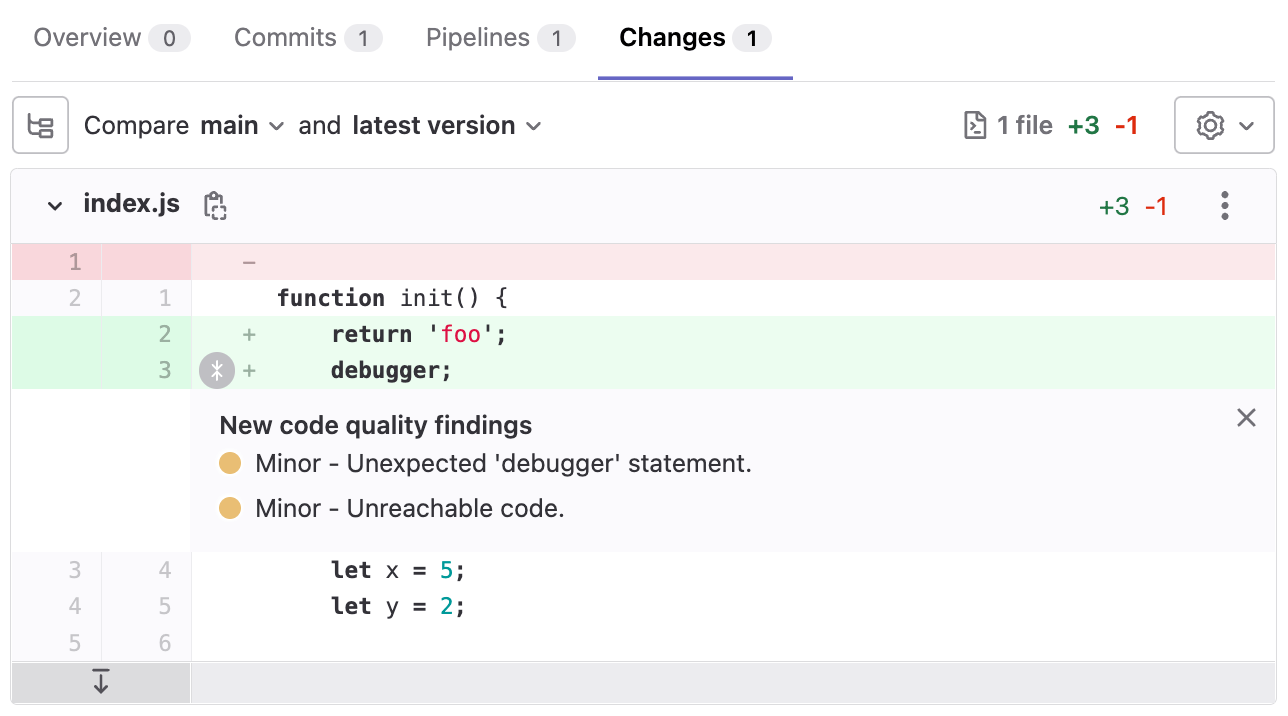Click line number 2 in the new file
Screen dimensions: 1288x716
[x=164, y=333]
